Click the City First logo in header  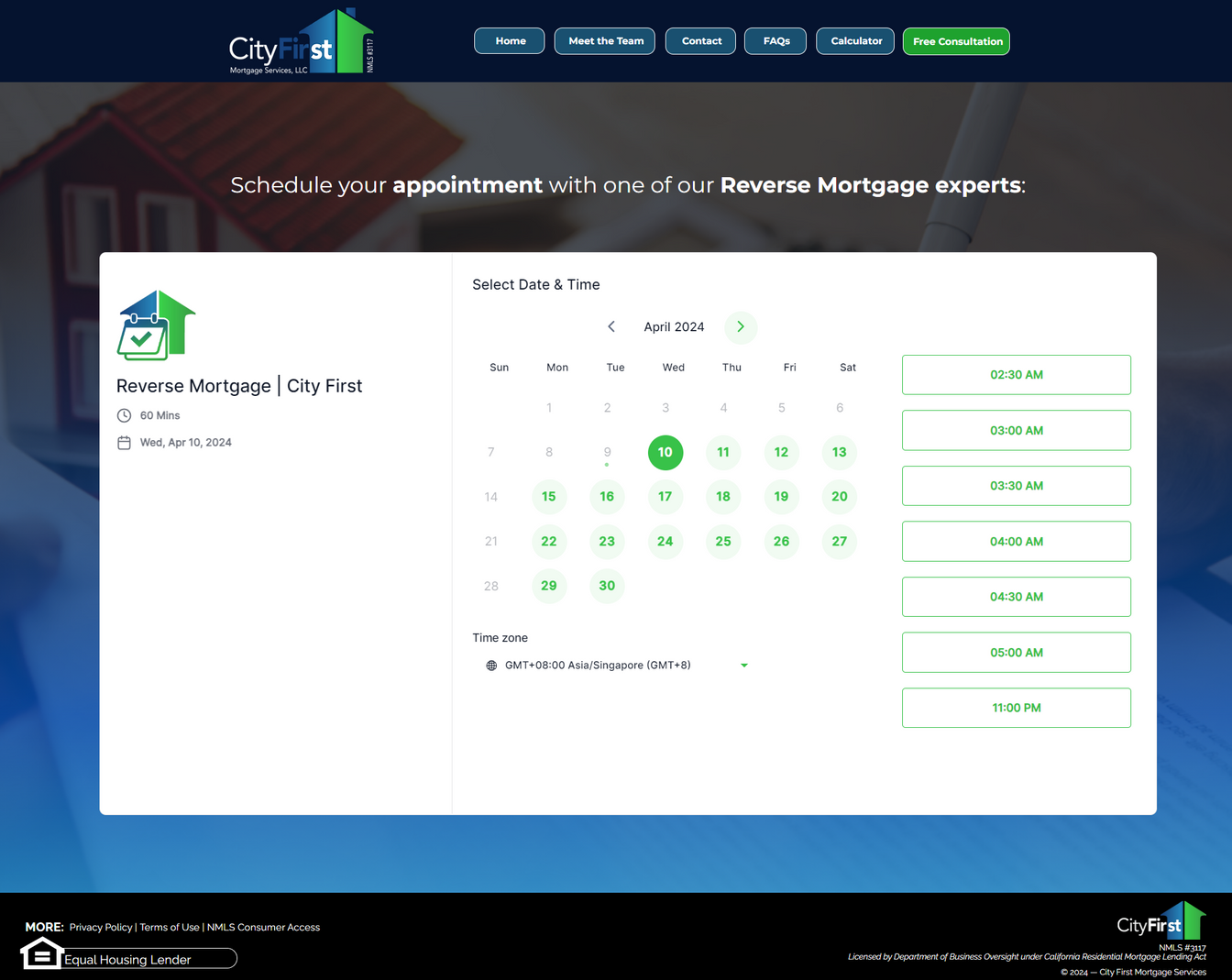pyautogui.click(x=302, y=42)
